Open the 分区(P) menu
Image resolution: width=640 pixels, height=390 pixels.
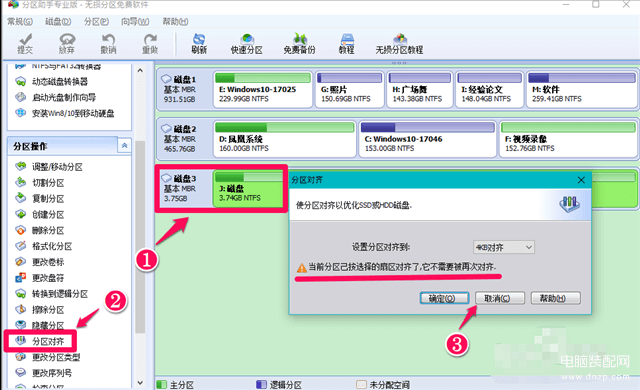click(x=96, y=21)
